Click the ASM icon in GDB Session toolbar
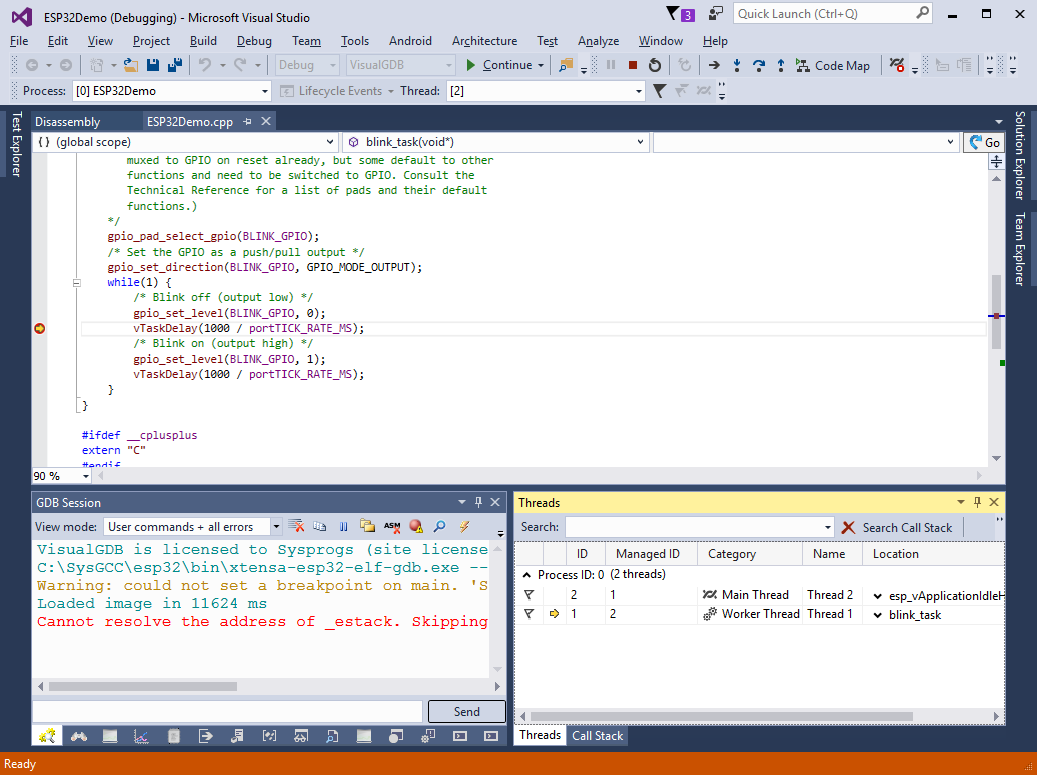 (x=392, y=526)
